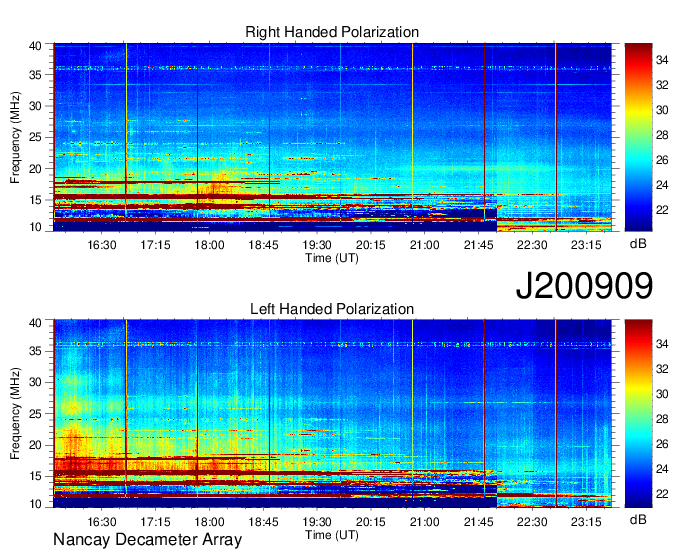Click the 22:30 time tick of bottom plot
Viewport: 680px width, 552px height.
532,522
